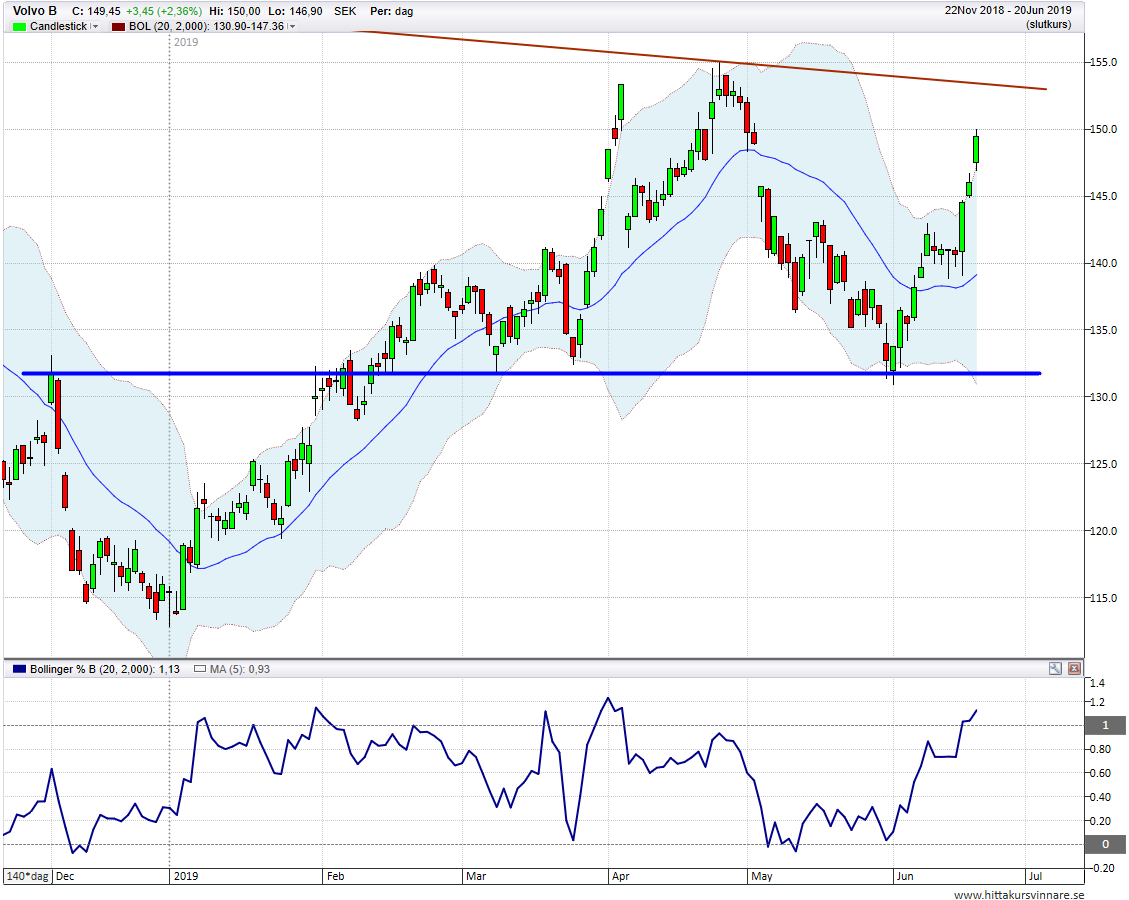The width and height of the screenshot is (1129, 900).
Task: Click the 150.0 price axis label
Action: click(1103, 130)
